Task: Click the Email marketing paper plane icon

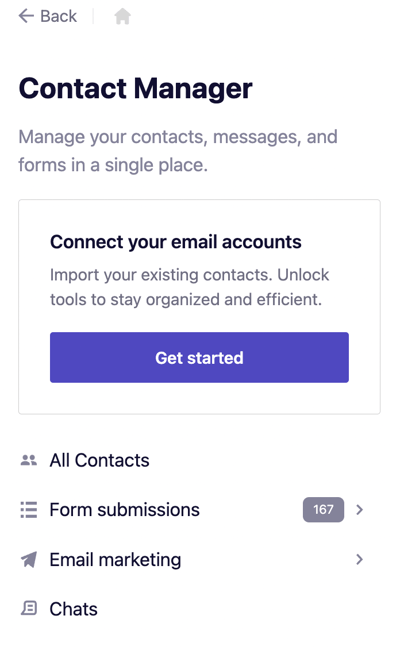Action: click(29, 559)
